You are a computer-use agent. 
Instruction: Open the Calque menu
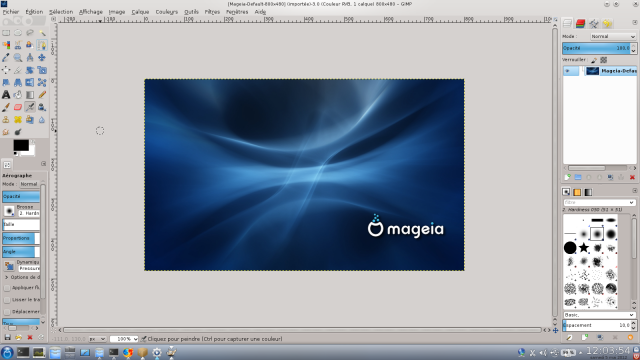[x=140, y=12]
